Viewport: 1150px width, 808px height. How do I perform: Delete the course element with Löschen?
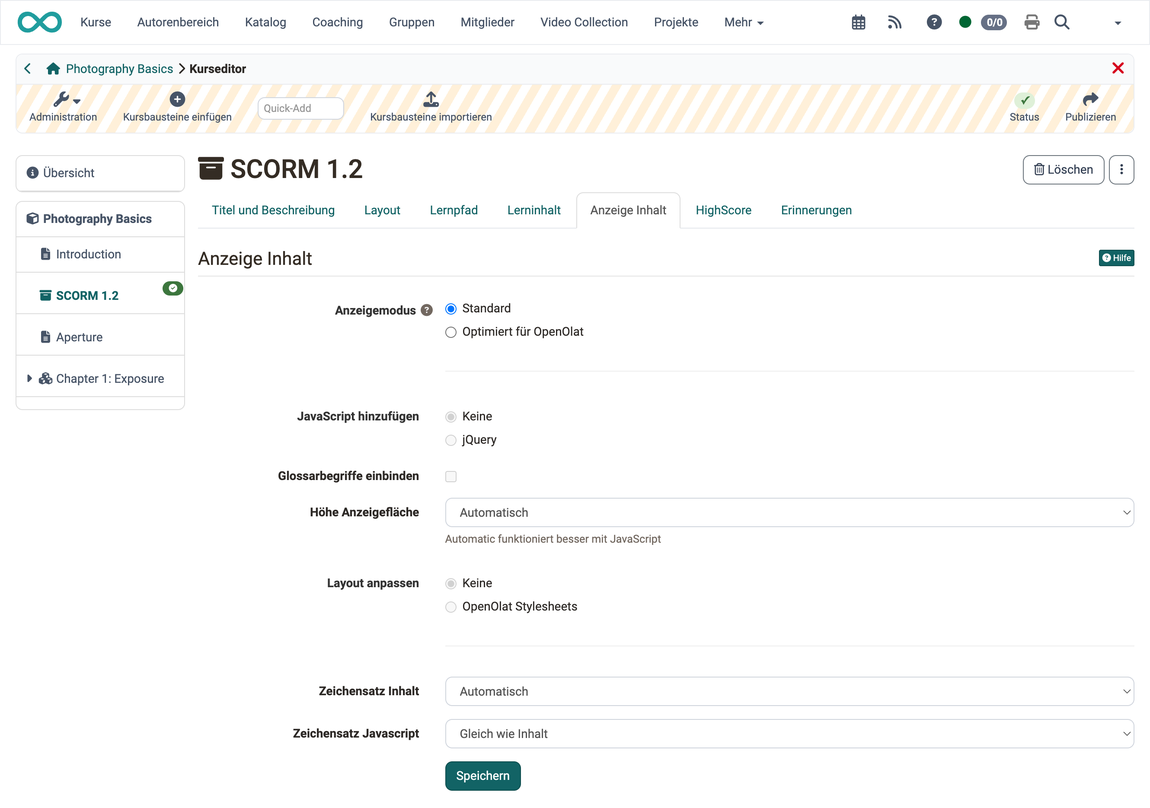pos(1063,169)
